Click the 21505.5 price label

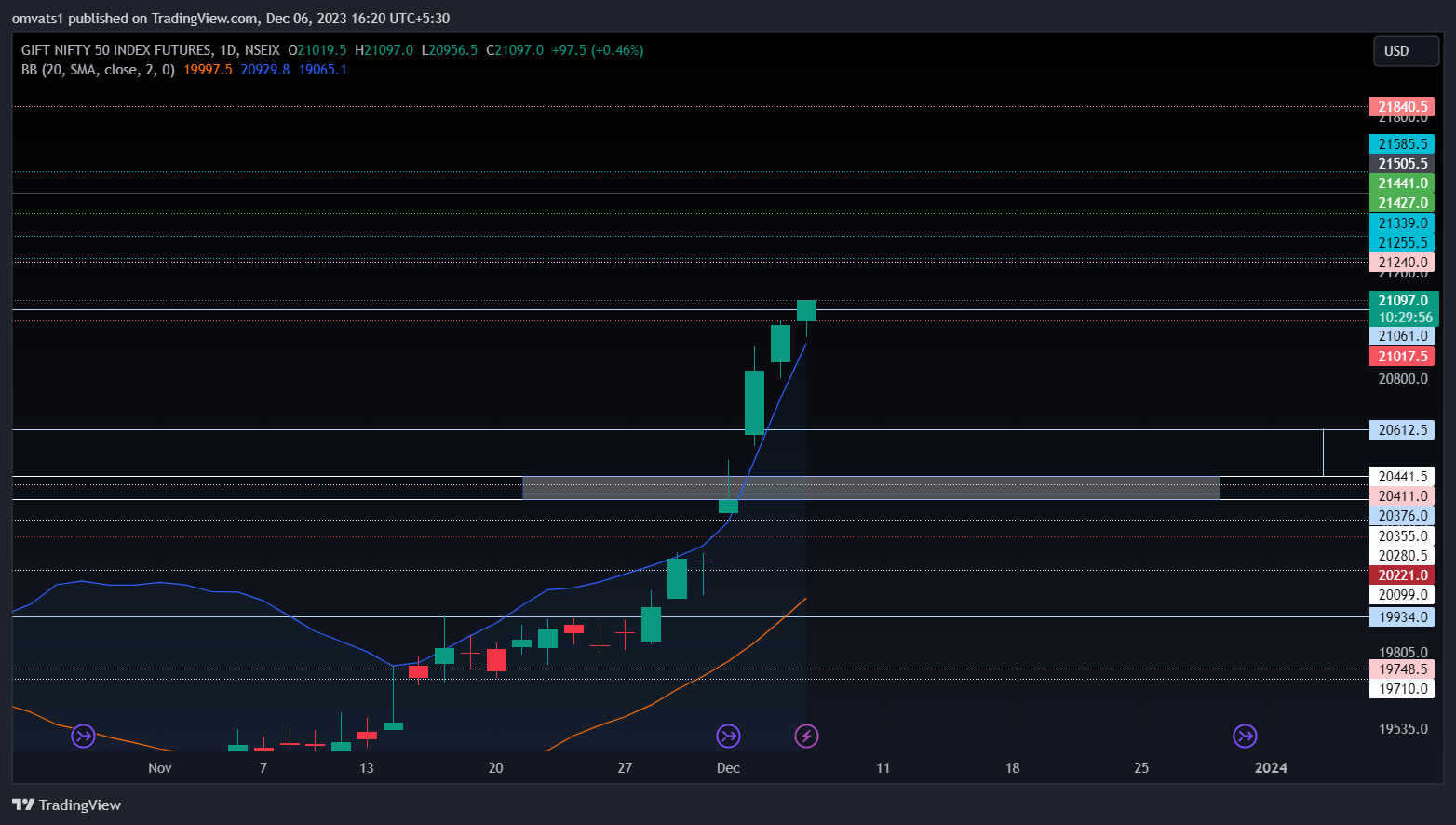pyautogui.click(x=1402, y=164)
